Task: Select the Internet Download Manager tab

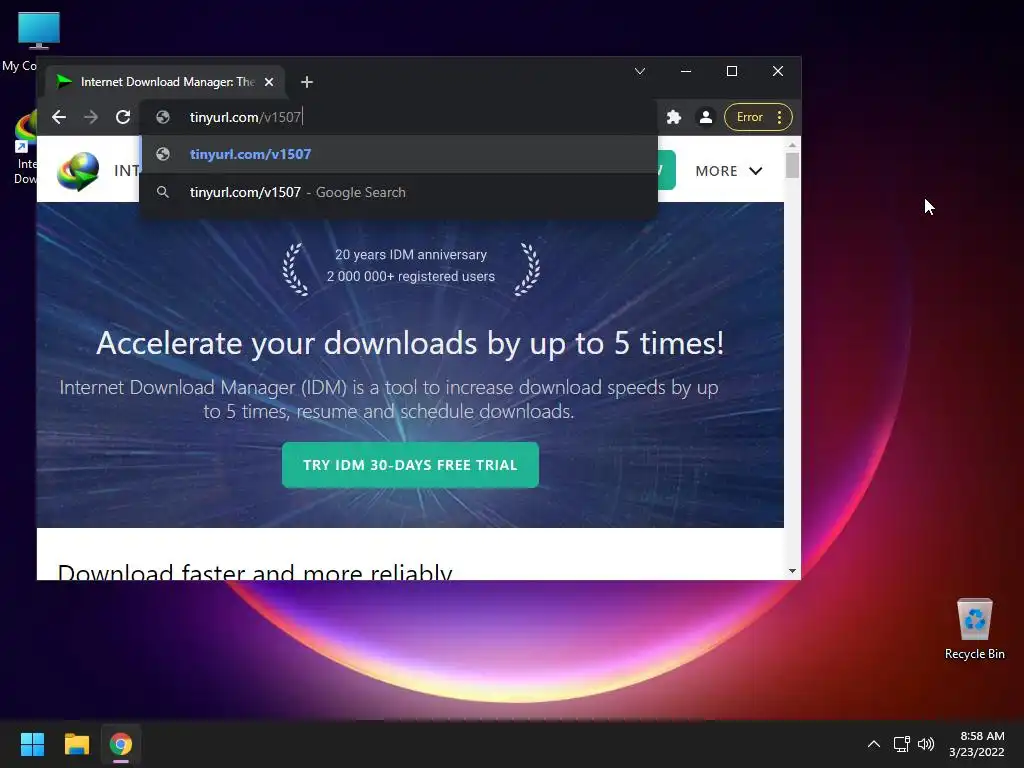Action: 165,82
